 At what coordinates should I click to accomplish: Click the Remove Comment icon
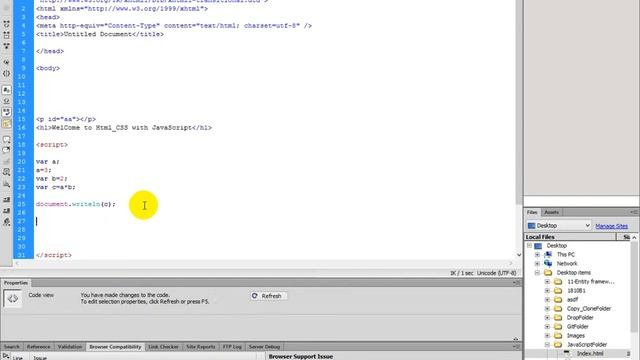[7, 150]
